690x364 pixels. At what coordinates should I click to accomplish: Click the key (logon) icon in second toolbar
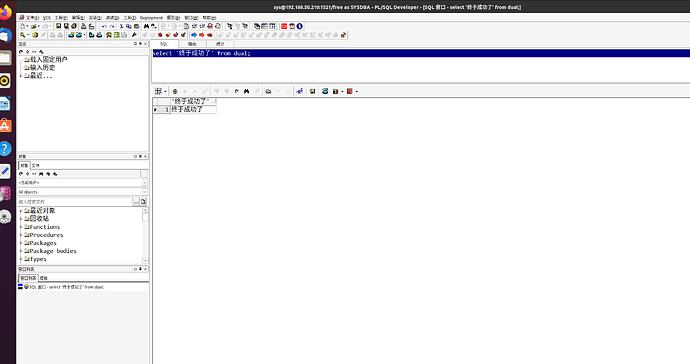point(22,35)
